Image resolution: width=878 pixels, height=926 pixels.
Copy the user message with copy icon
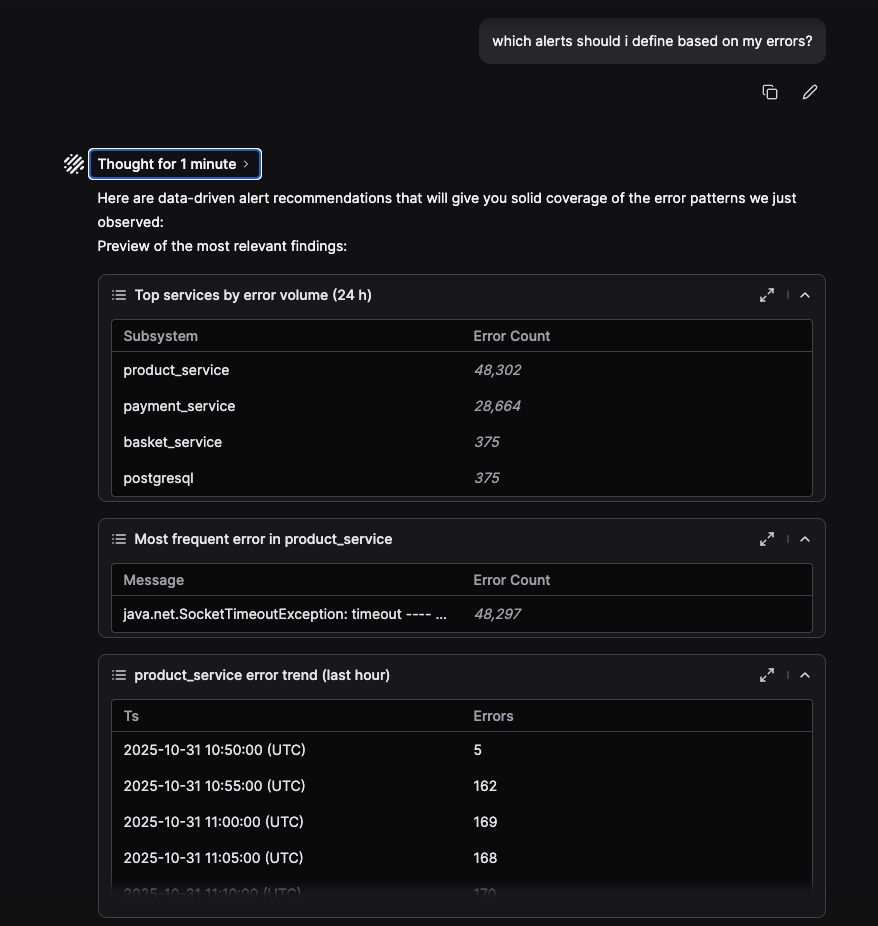point(770,92)
